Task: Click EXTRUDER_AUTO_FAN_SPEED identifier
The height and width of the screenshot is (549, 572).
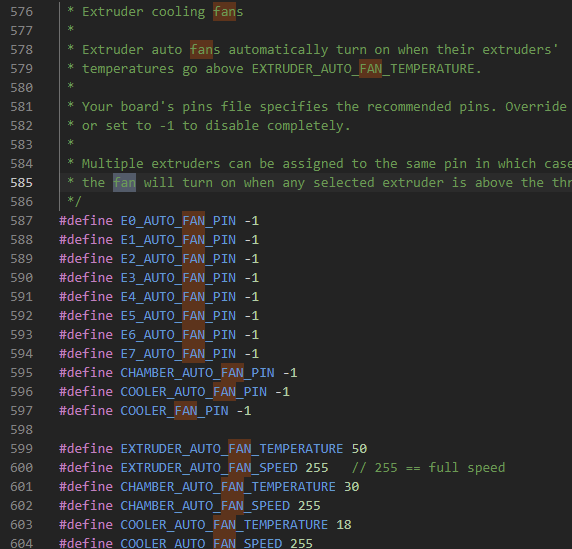Action: 209,467
